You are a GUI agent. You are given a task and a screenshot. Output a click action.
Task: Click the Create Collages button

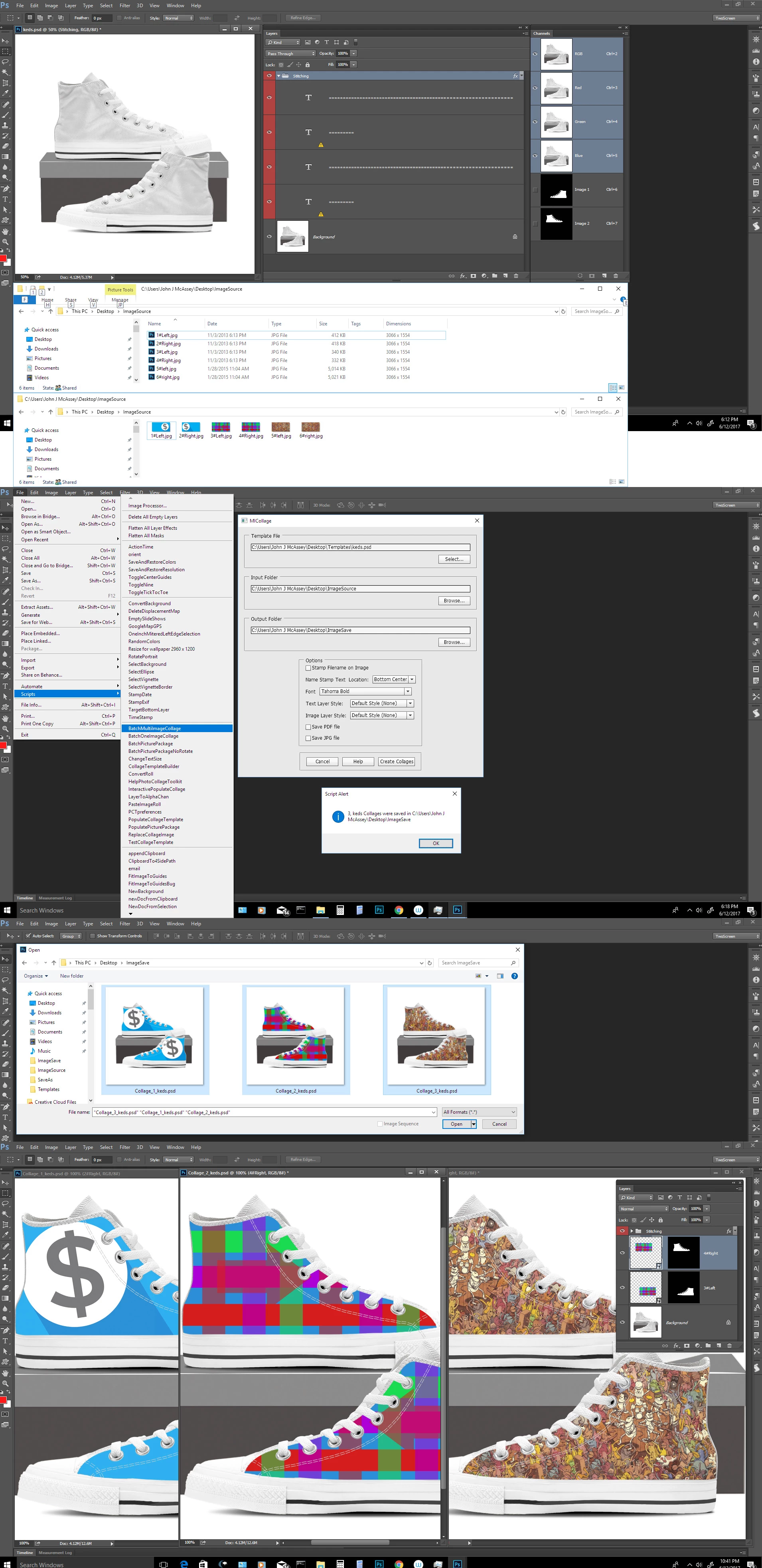[x=397, y=762]
